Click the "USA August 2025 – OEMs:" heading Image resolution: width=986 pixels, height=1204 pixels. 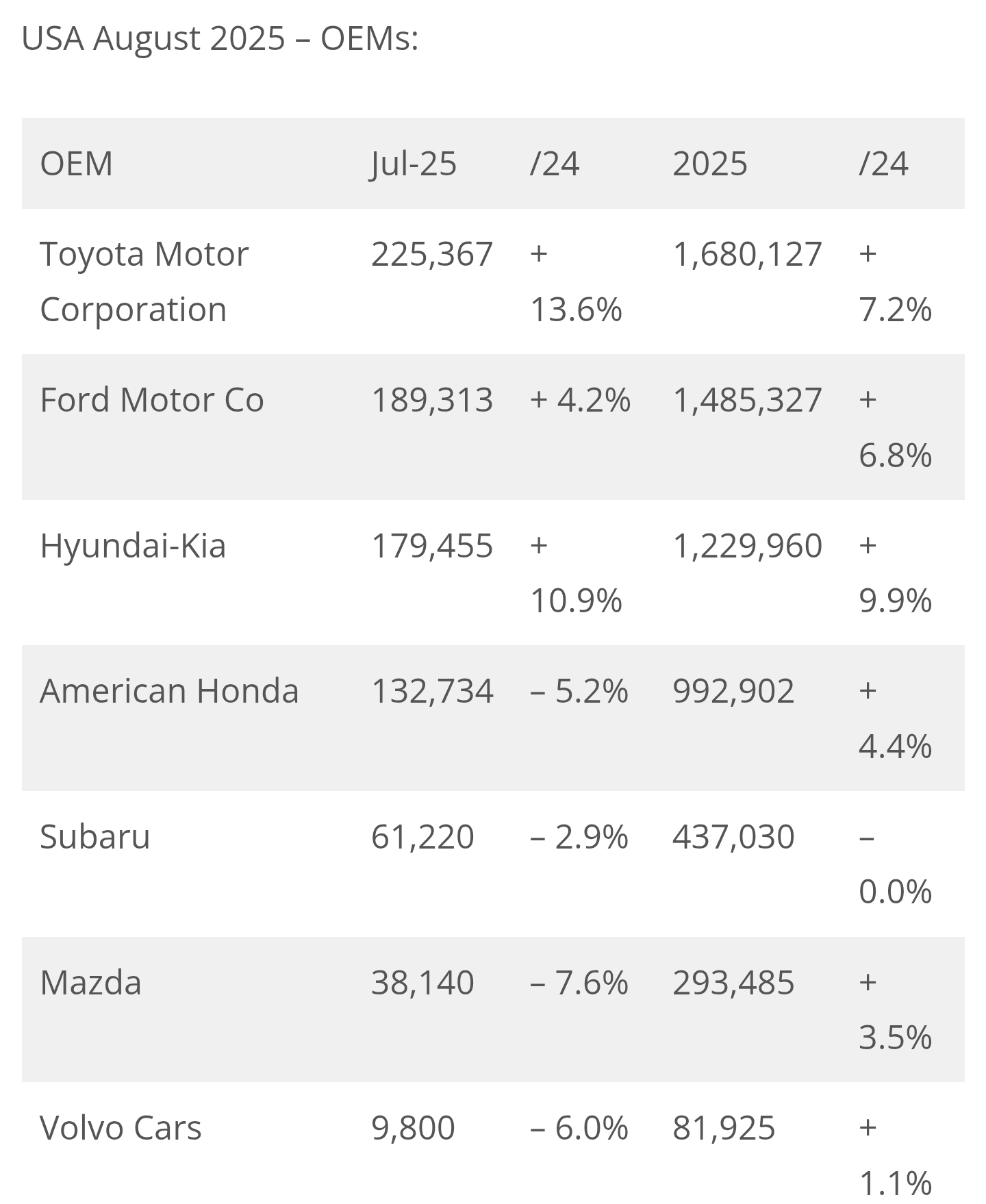(220, 38)
